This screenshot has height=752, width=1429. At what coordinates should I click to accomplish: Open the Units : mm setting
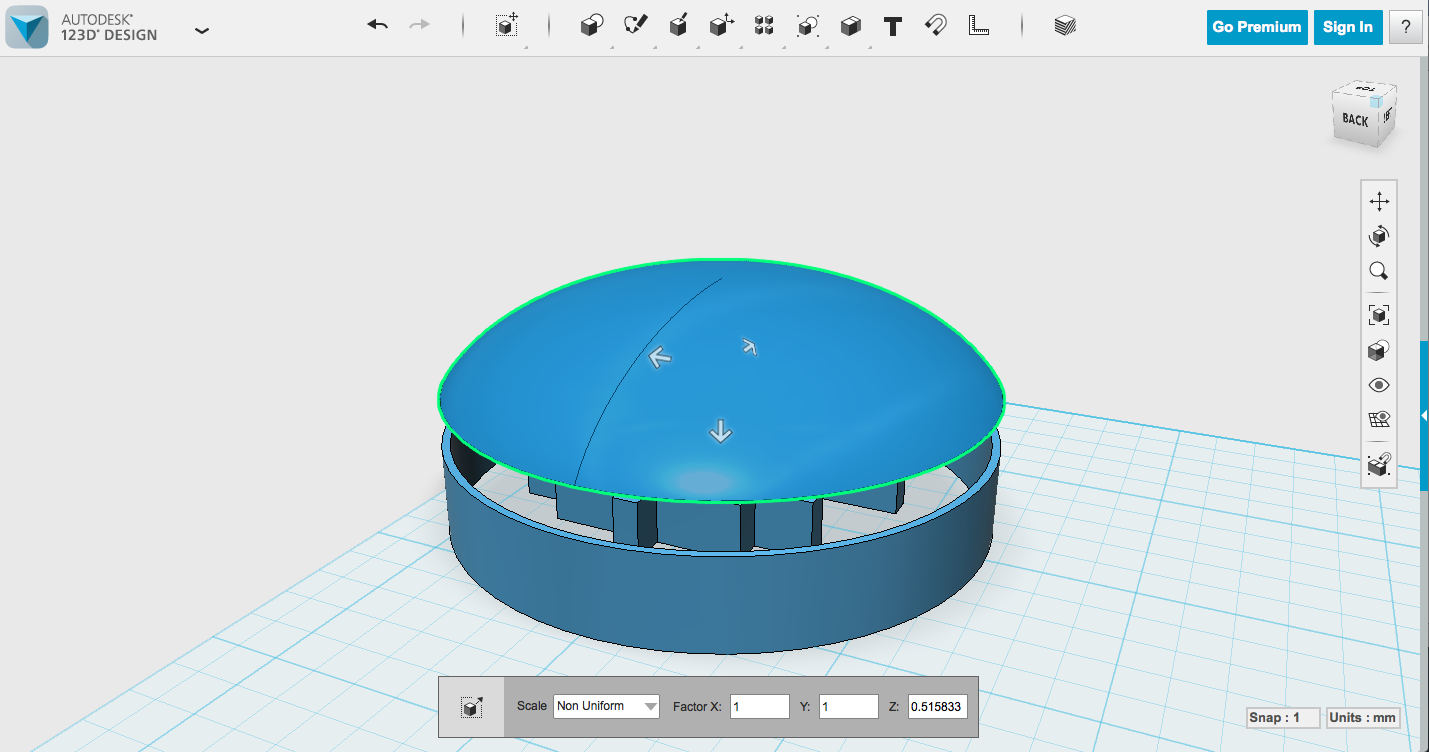1362,718
